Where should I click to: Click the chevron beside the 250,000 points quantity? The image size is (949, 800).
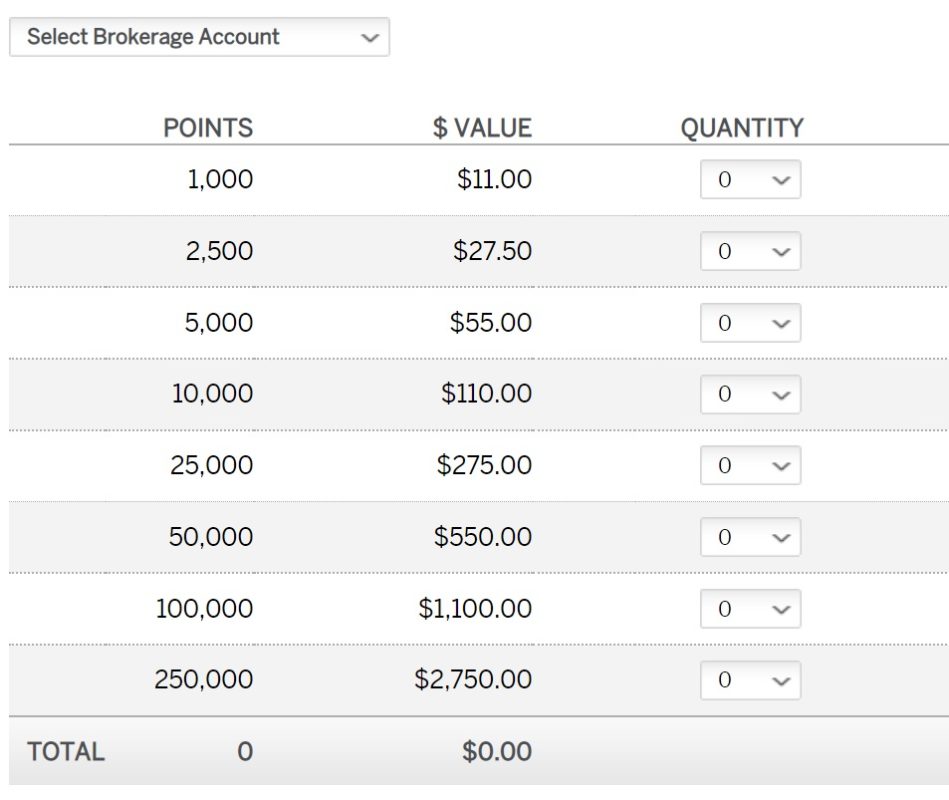tap(779, 680)
